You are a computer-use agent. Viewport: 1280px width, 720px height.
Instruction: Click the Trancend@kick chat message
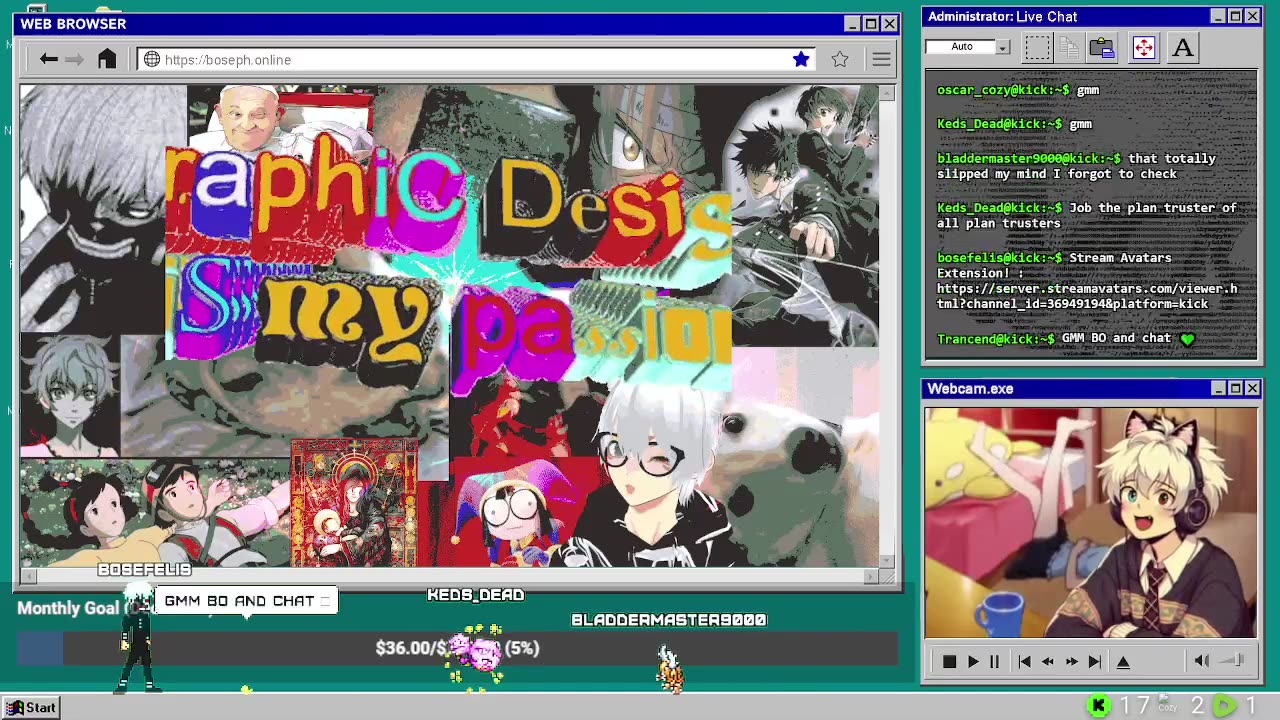click(1066, 339)
